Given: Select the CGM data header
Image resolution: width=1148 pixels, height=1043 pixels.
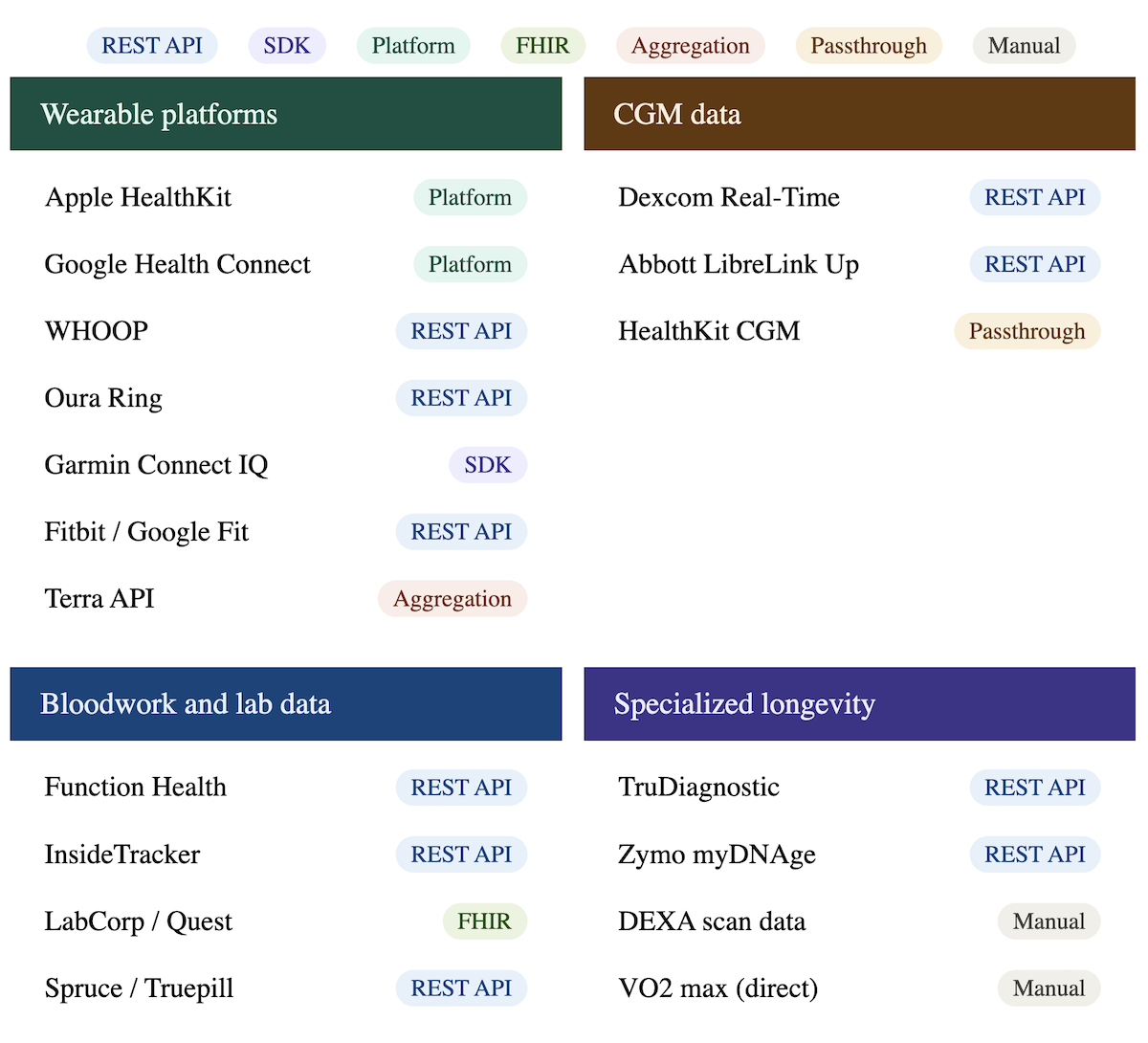Looking at the screenshot, I should tap(860, 114).
